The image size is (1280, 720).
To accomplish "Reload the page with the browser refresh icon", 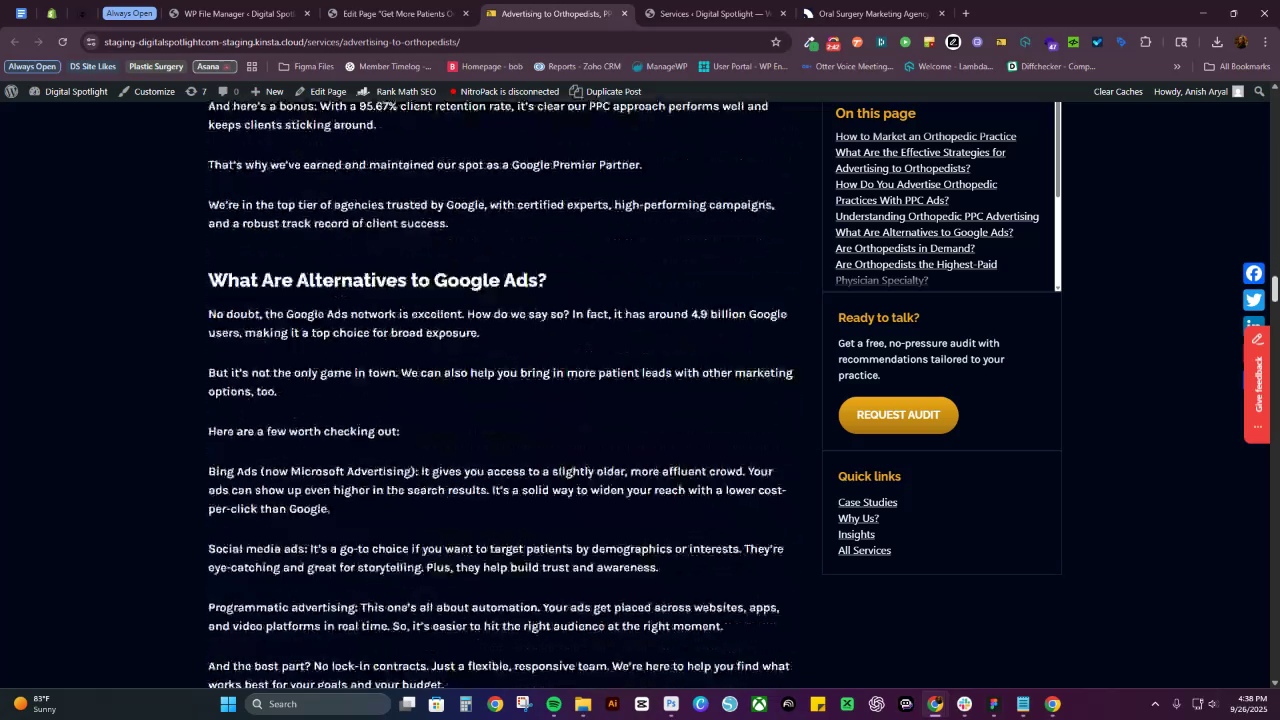I will click(62, 42).
